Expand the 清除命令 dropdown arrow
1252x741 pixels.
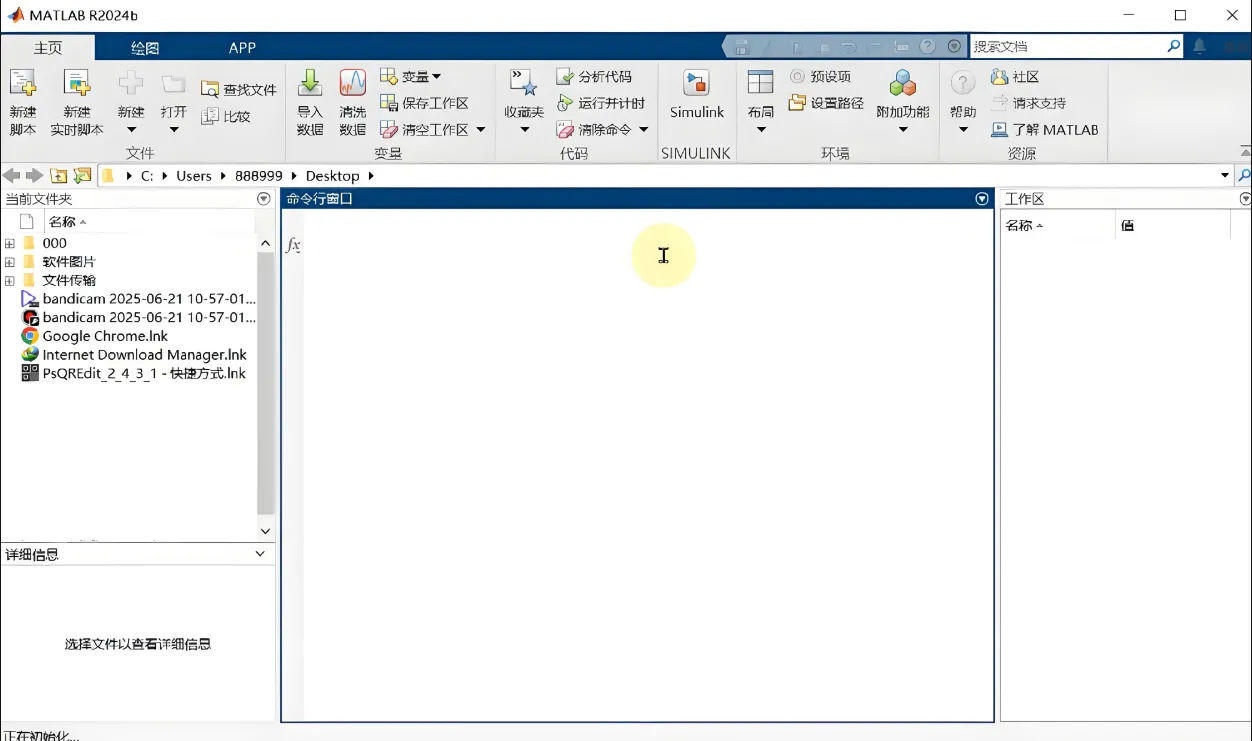click(x=643, y=129)
